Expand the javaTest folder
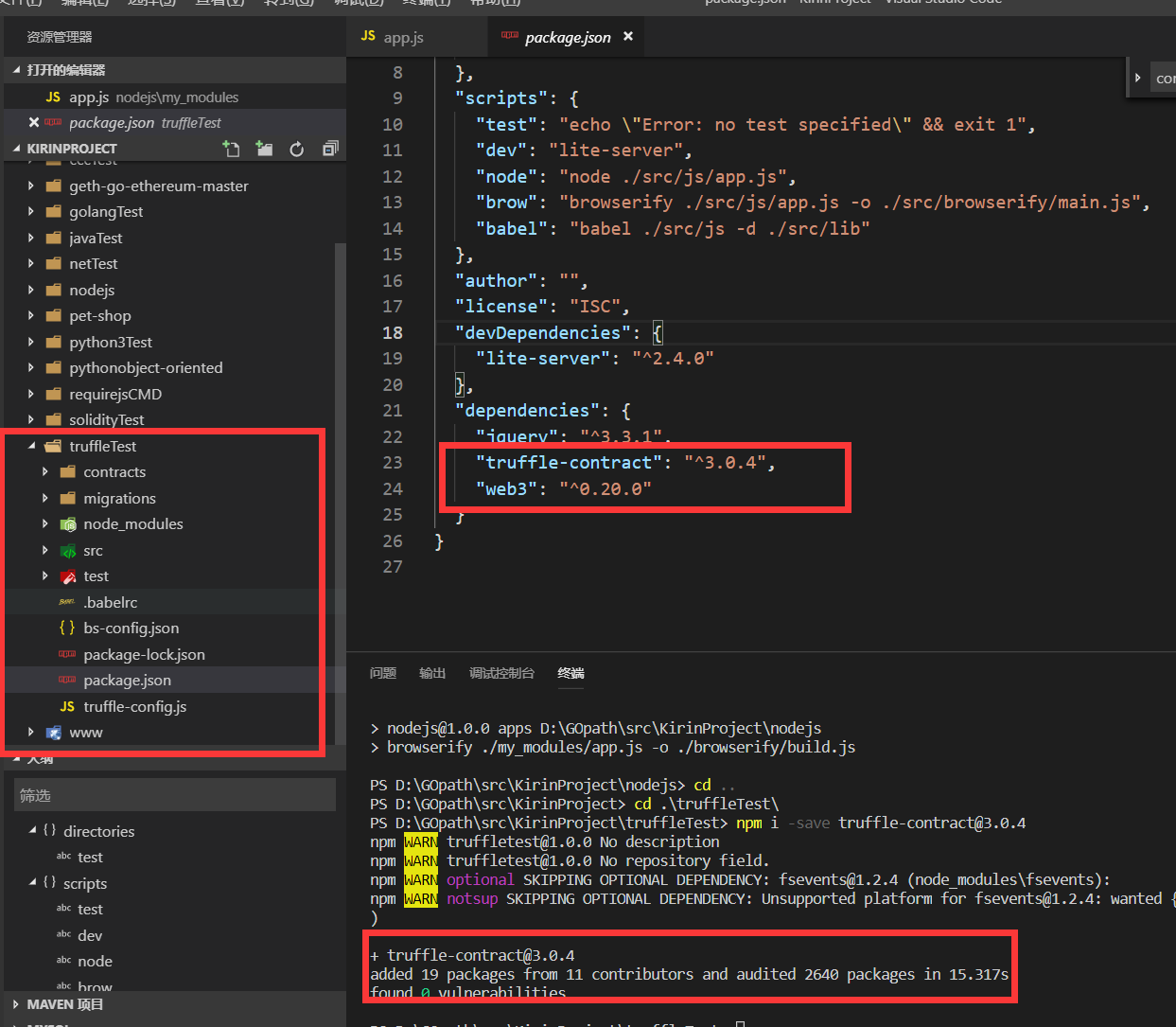 (31, 238)
